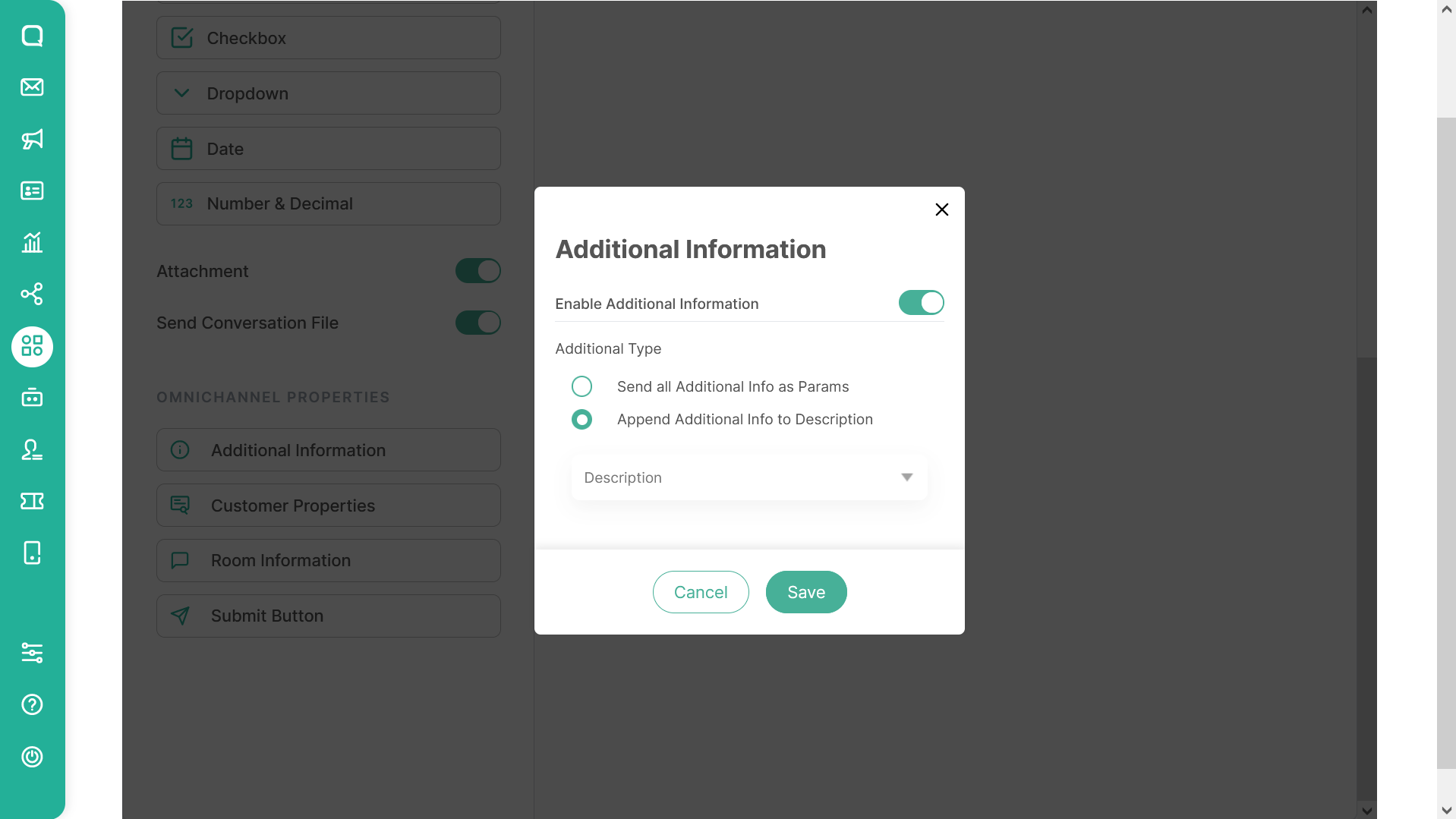Click the 123 Number & Decimal icon
Viewport: 1456px width, 819px height.
[x=181, y=203]
